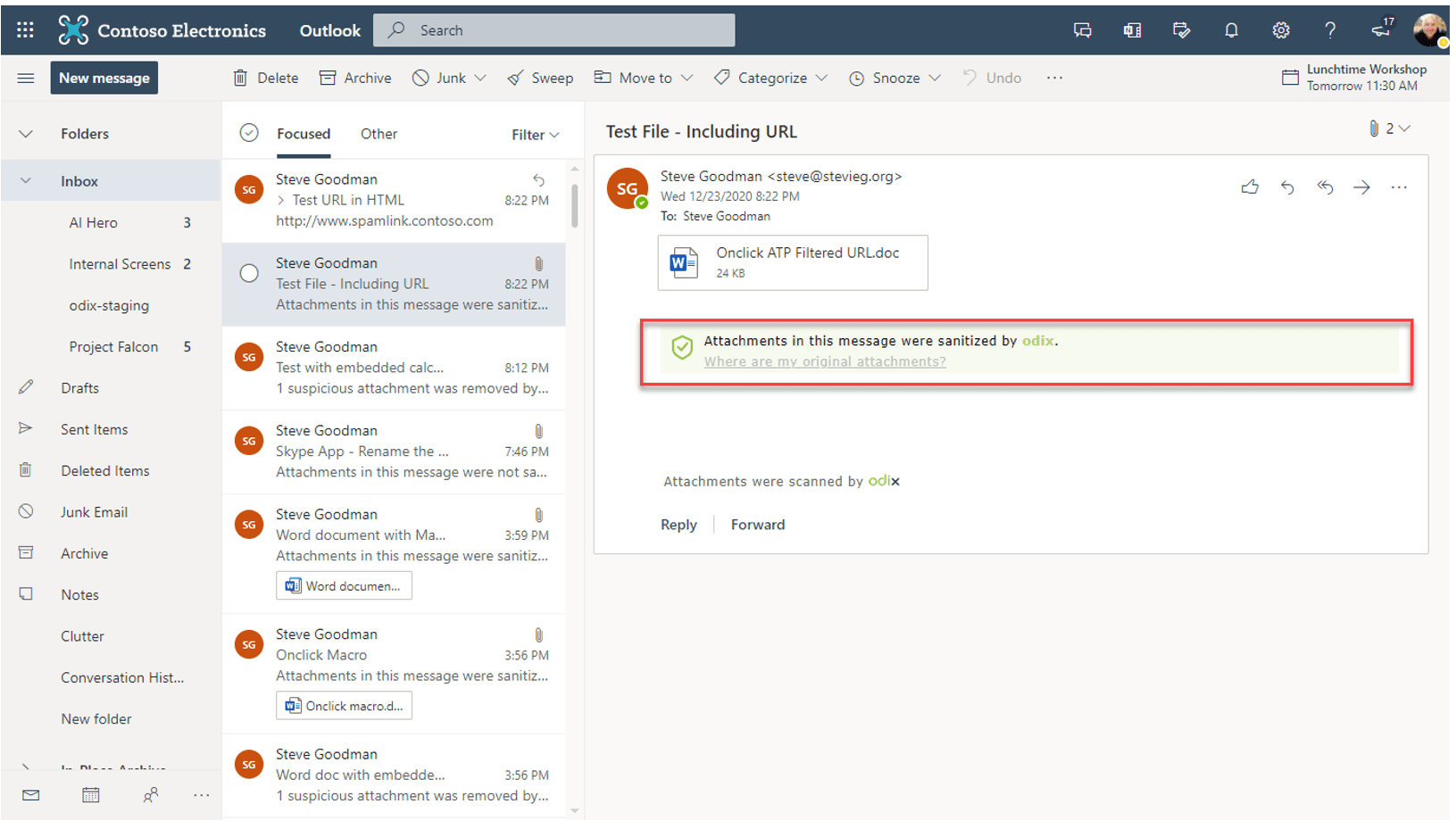Click the Undo toolbar button

tap(992, 79)
